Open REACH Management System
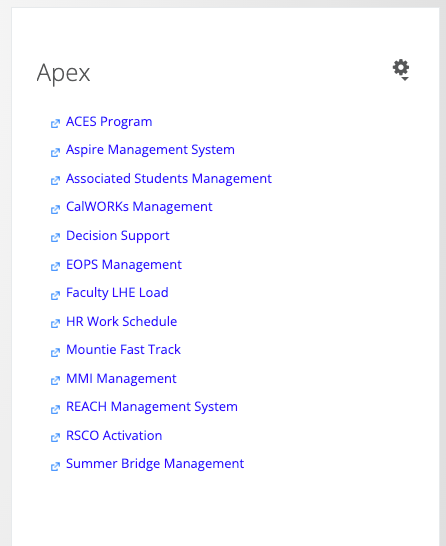This screenshot has height=546, width=446. [152, 407]
